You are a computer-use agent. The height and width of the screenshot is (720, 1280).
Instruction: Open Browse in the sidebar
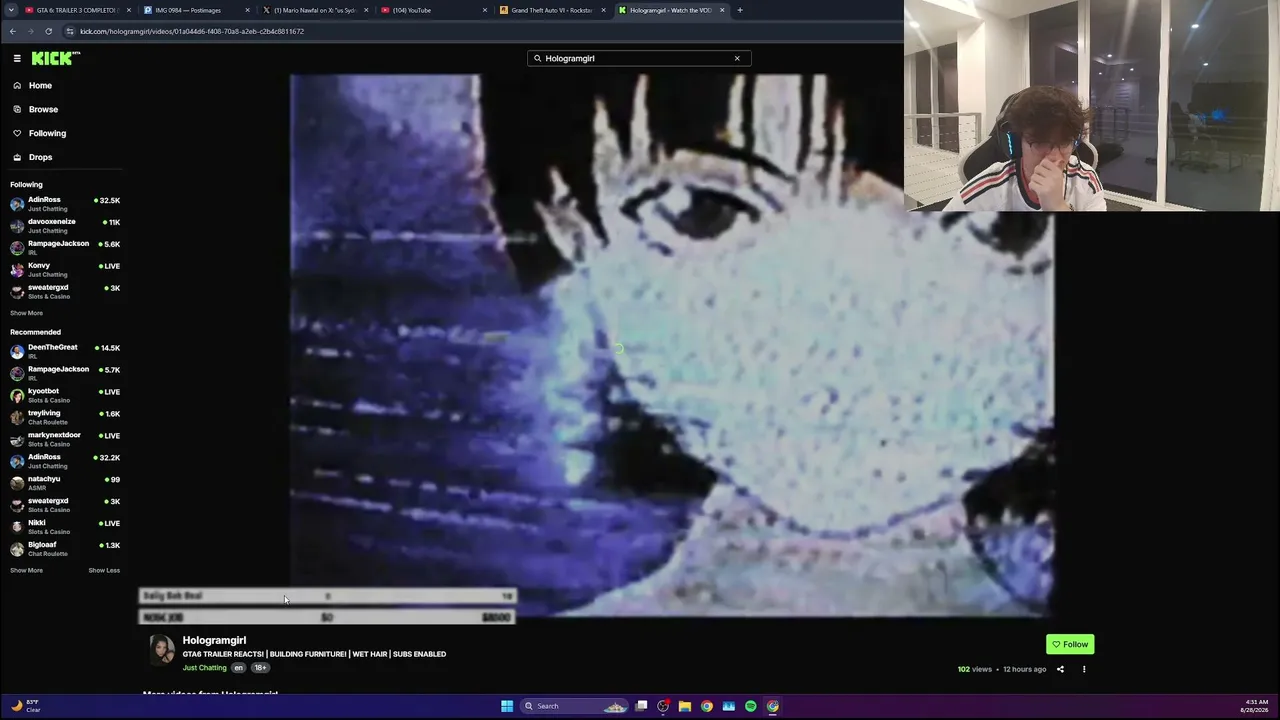[x=43, y=109]
